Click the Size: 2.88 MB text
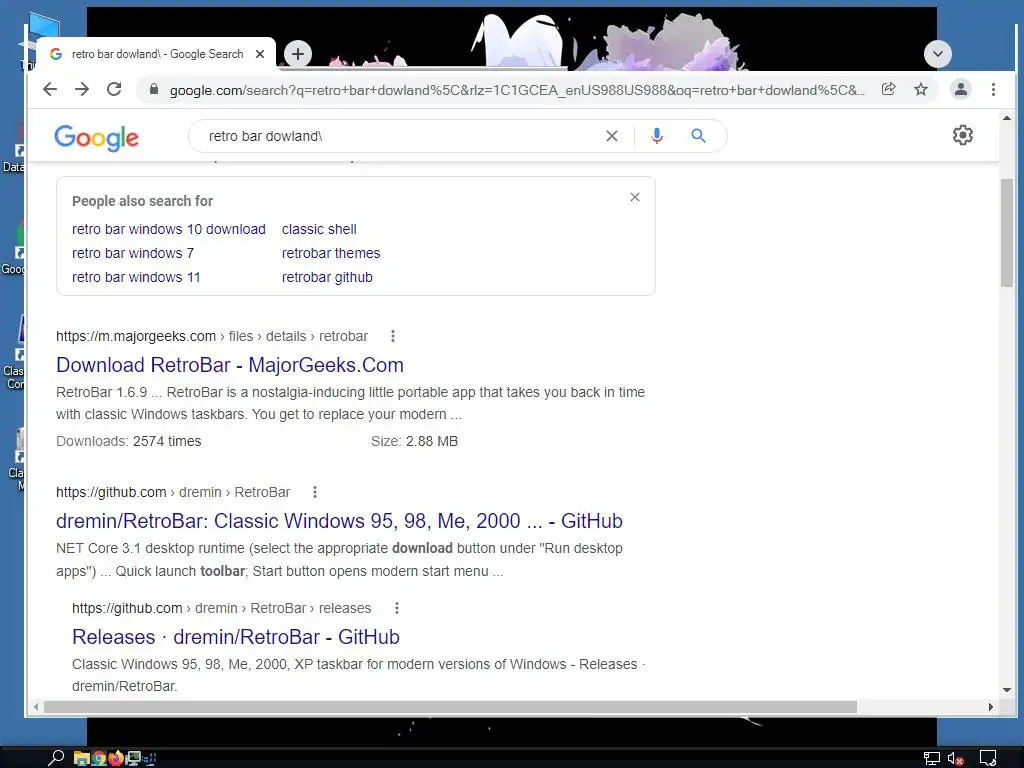This screenshot has height=768, width=1024. coord(414,441)
